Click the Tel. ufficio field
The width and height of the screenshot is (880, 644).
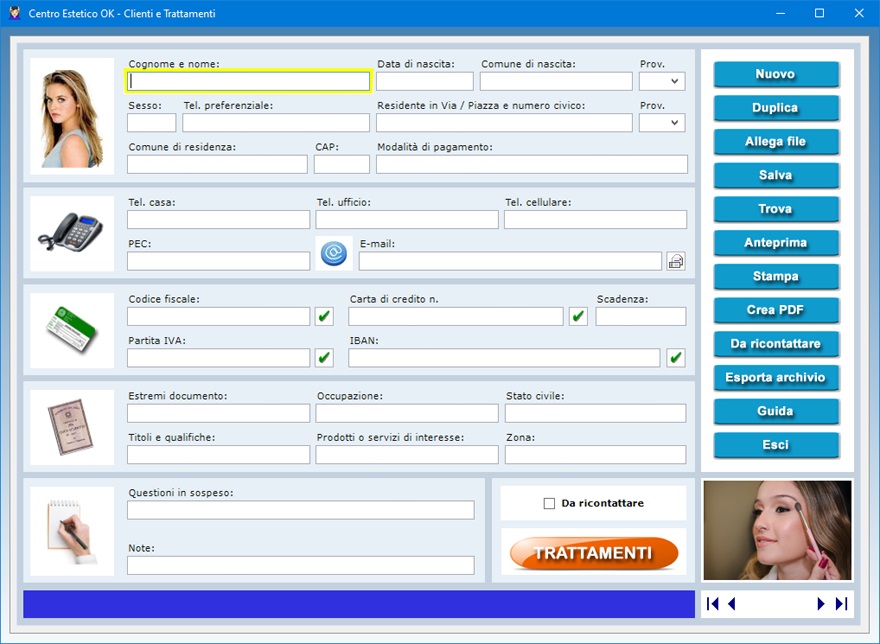(407, 220)
